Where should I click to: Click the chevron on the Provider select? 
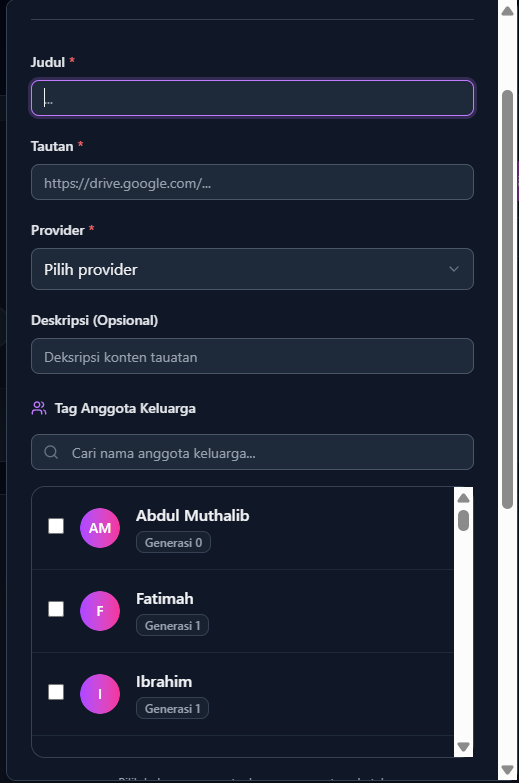click(x=454, y=269)
